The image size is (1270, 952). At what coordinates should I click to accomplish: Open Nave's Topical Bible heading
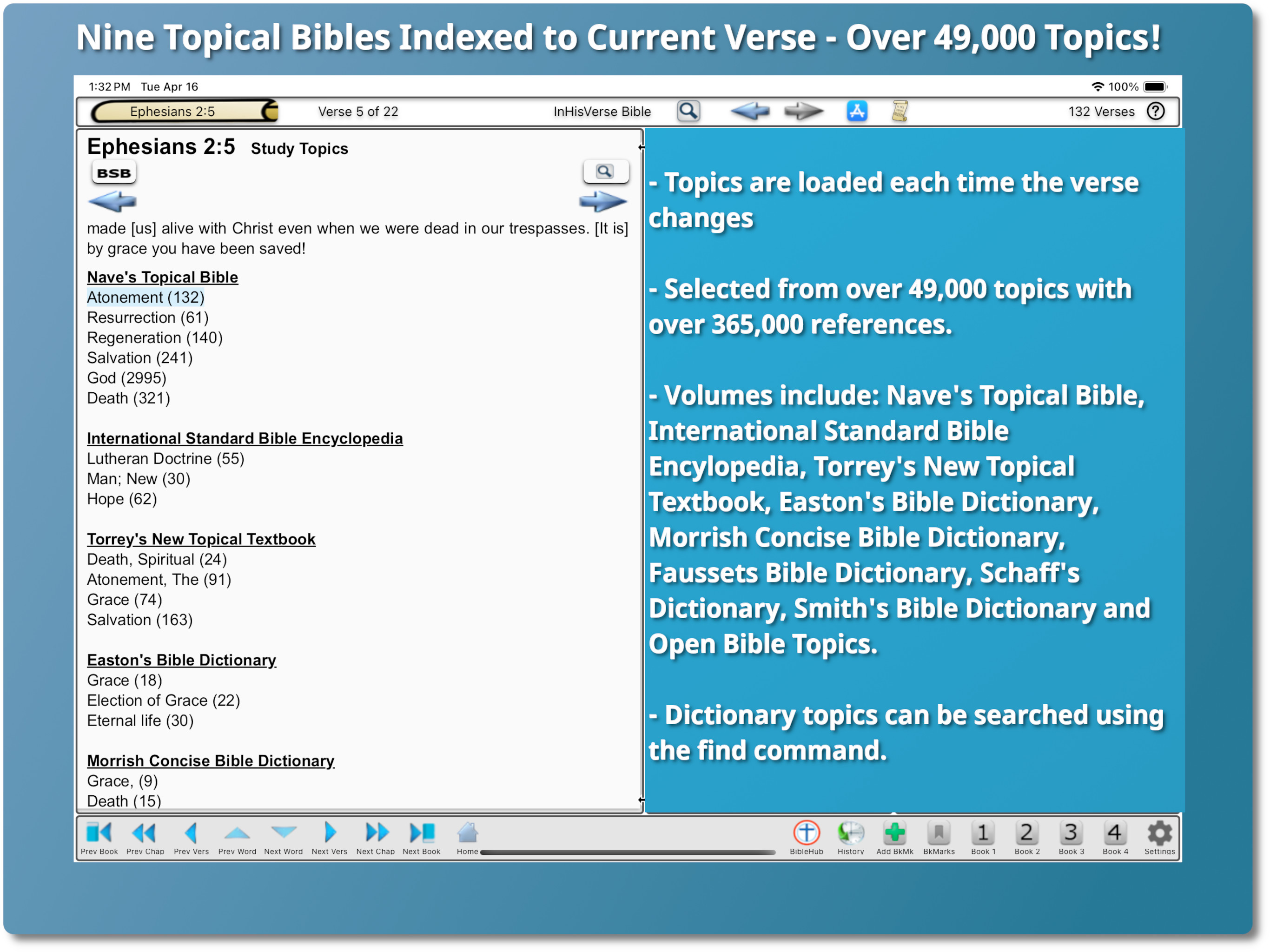coord(163,278)
